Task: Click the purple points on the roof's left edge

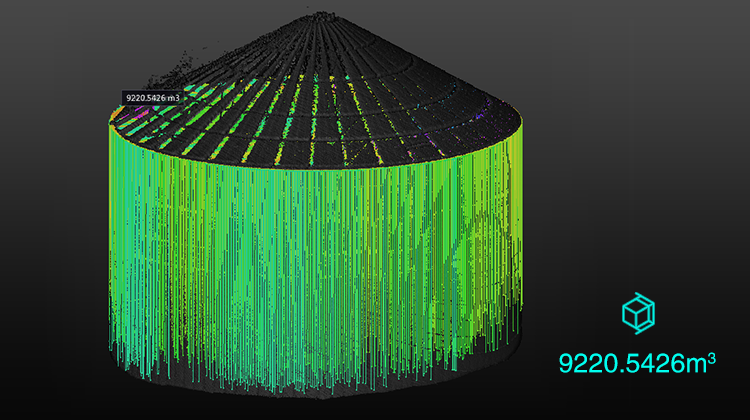Action: coord(133,115)
